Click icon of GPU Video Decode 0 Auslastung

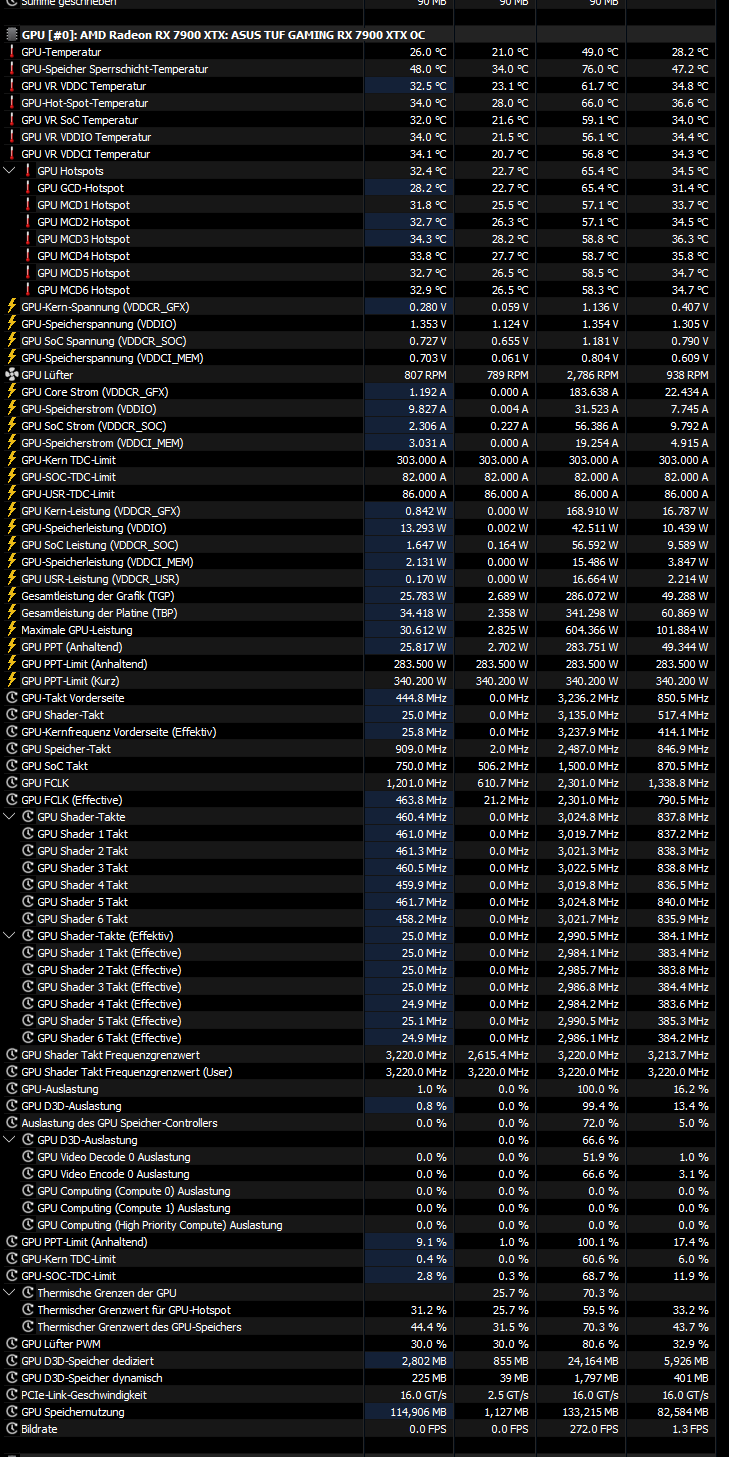(28, 1156)
